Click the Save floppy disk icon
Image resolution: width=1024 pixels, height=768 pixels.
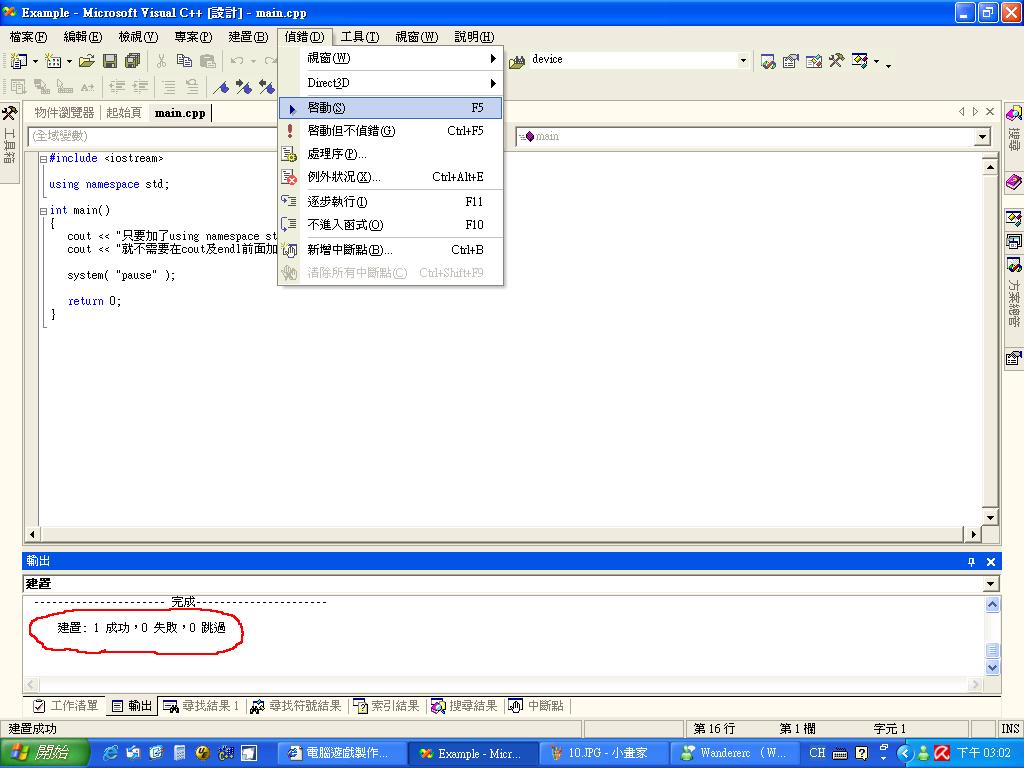click(x=110, y=61)
